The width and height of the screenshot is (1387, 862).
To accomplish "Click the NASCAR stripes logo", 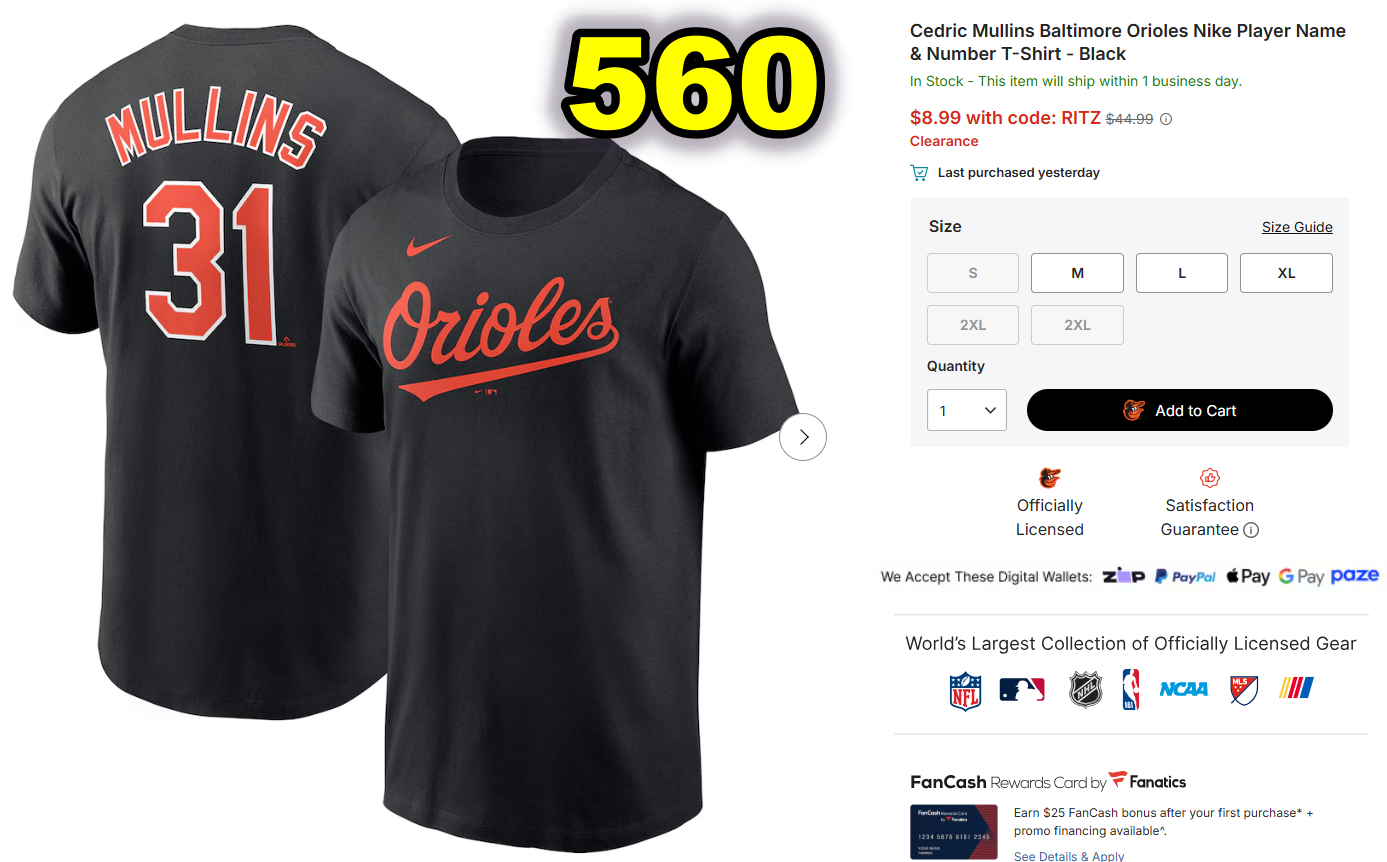I will 1296,688.
